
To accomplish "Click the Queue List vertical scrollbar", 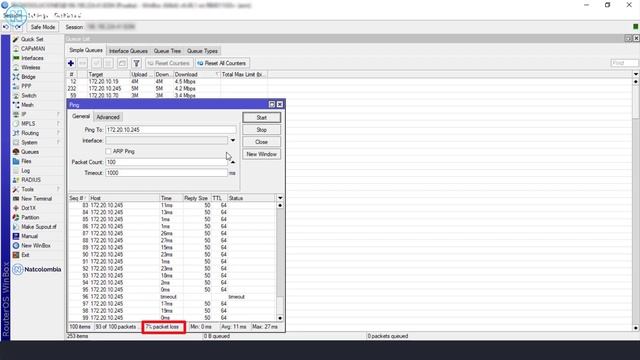I will pos(636,204).
